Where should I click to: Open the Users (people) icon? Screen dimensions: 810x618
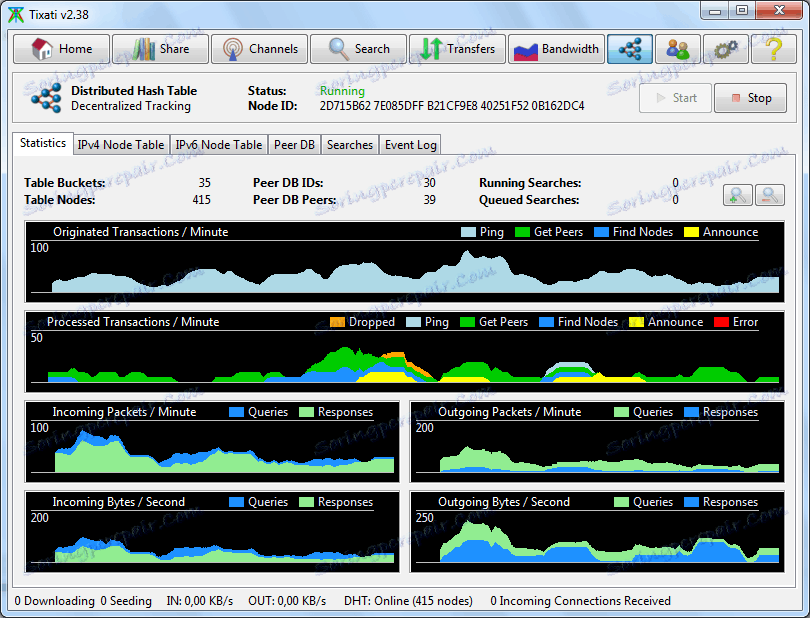(678, 49)
